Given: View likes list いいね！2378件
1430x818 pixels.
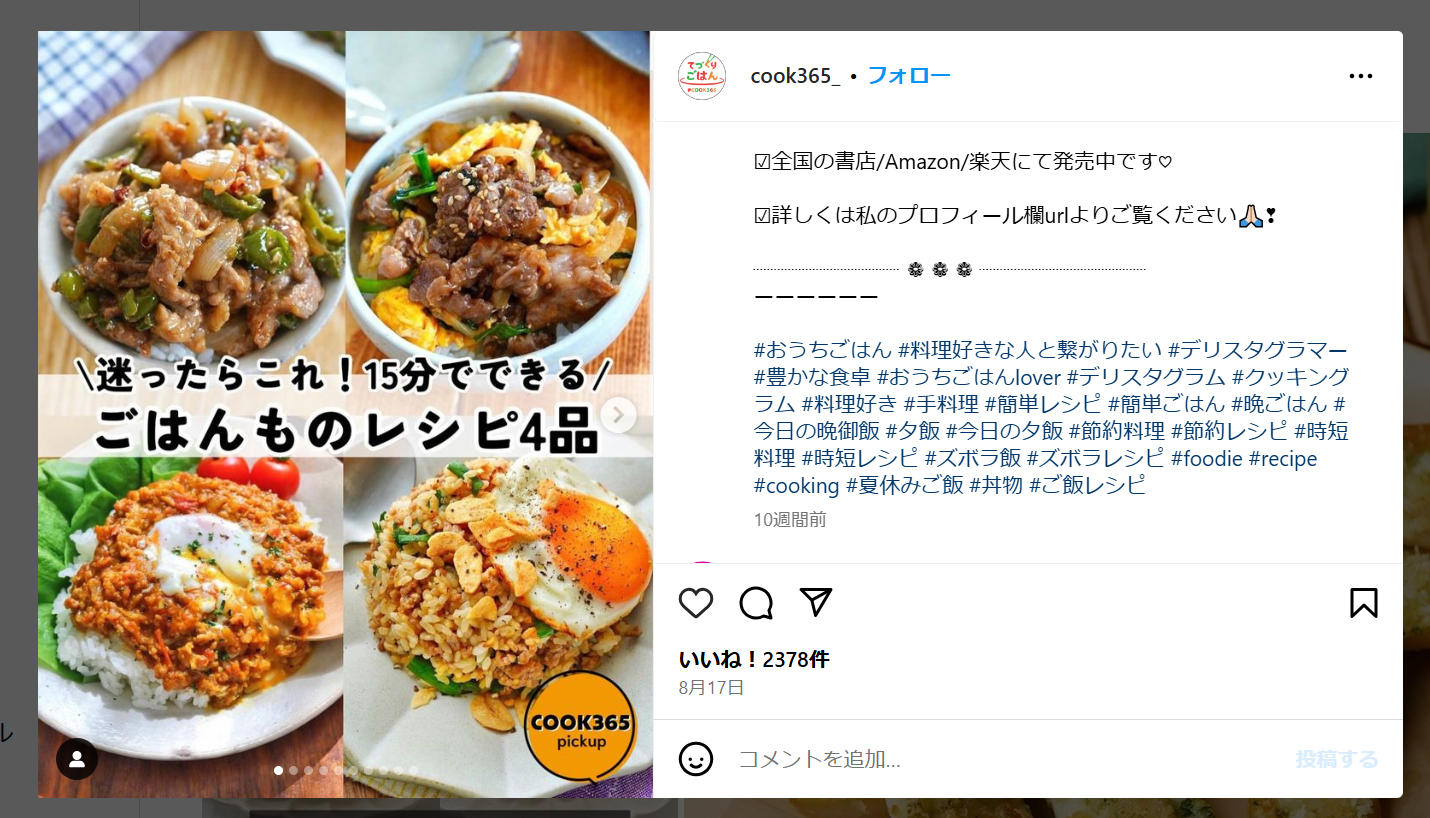Looking at the screenshot, I should pos(754,660).
